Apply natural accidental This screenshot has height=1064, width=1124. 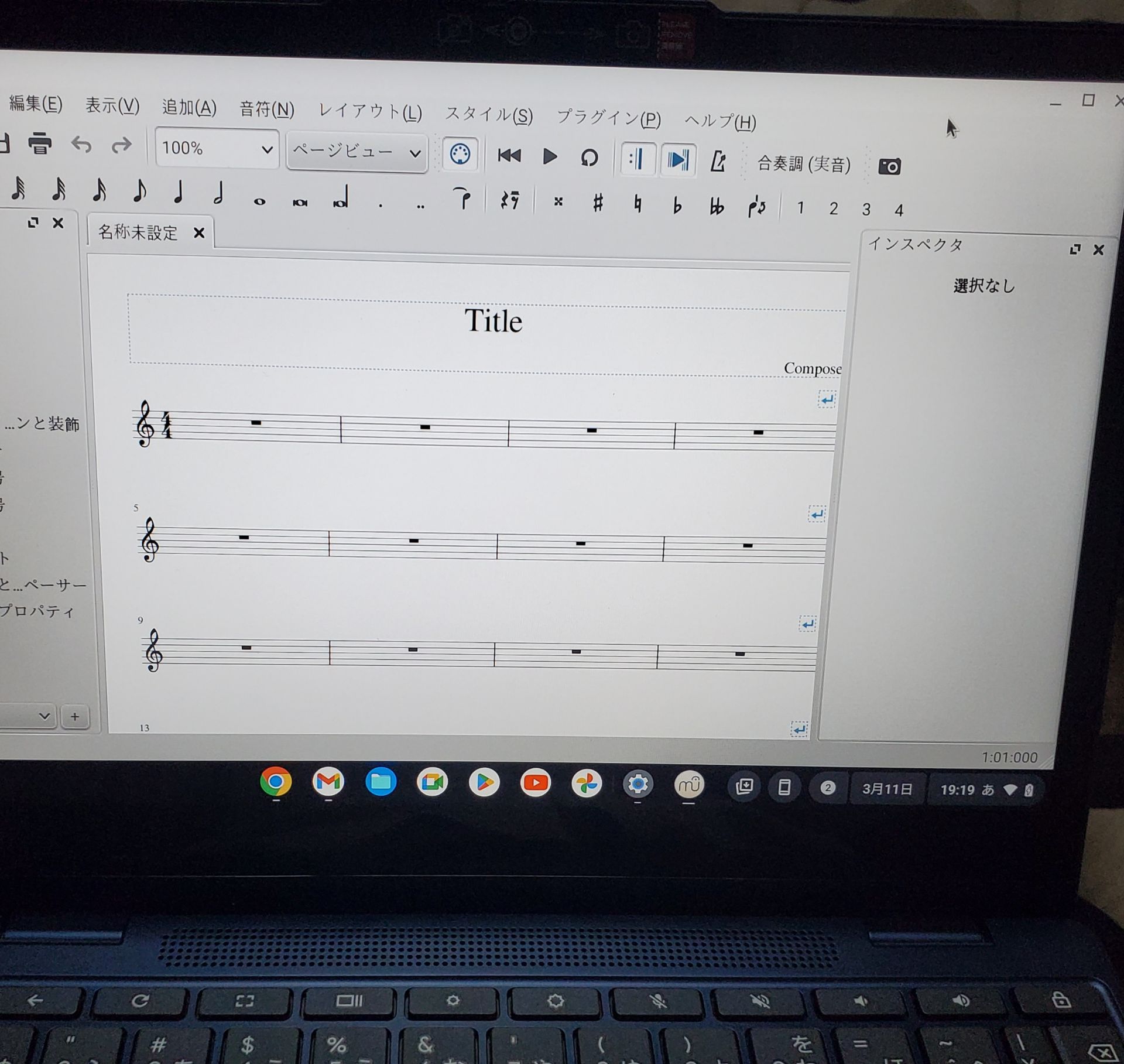point(638,204)
